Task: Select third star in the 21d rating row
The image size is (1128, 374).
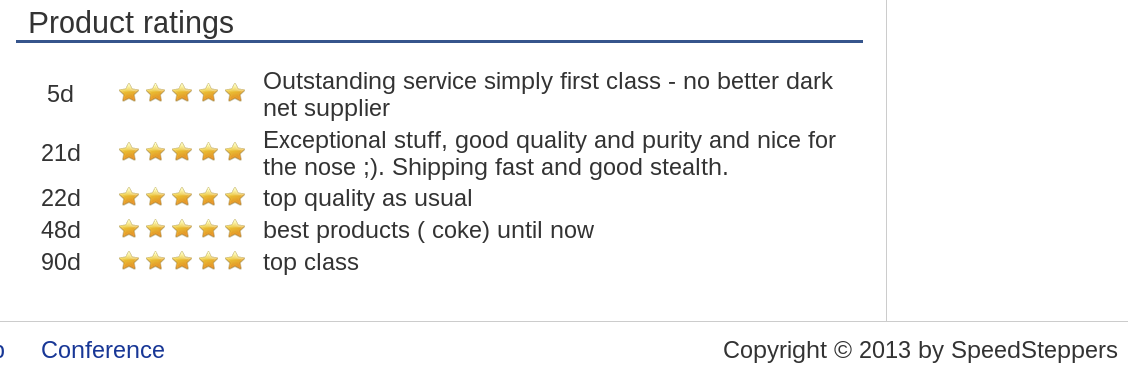Action: point(182,152)
